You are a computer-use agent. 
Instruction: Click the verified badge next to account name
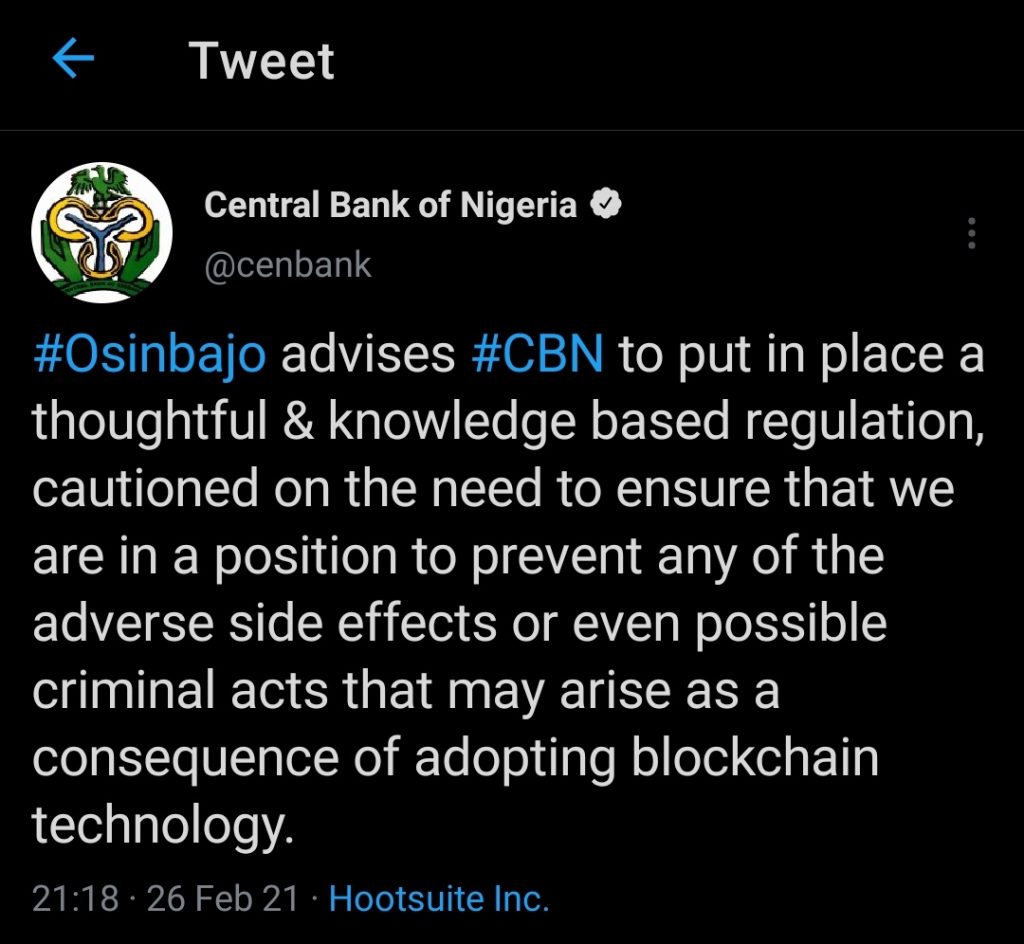pos(607,205)
